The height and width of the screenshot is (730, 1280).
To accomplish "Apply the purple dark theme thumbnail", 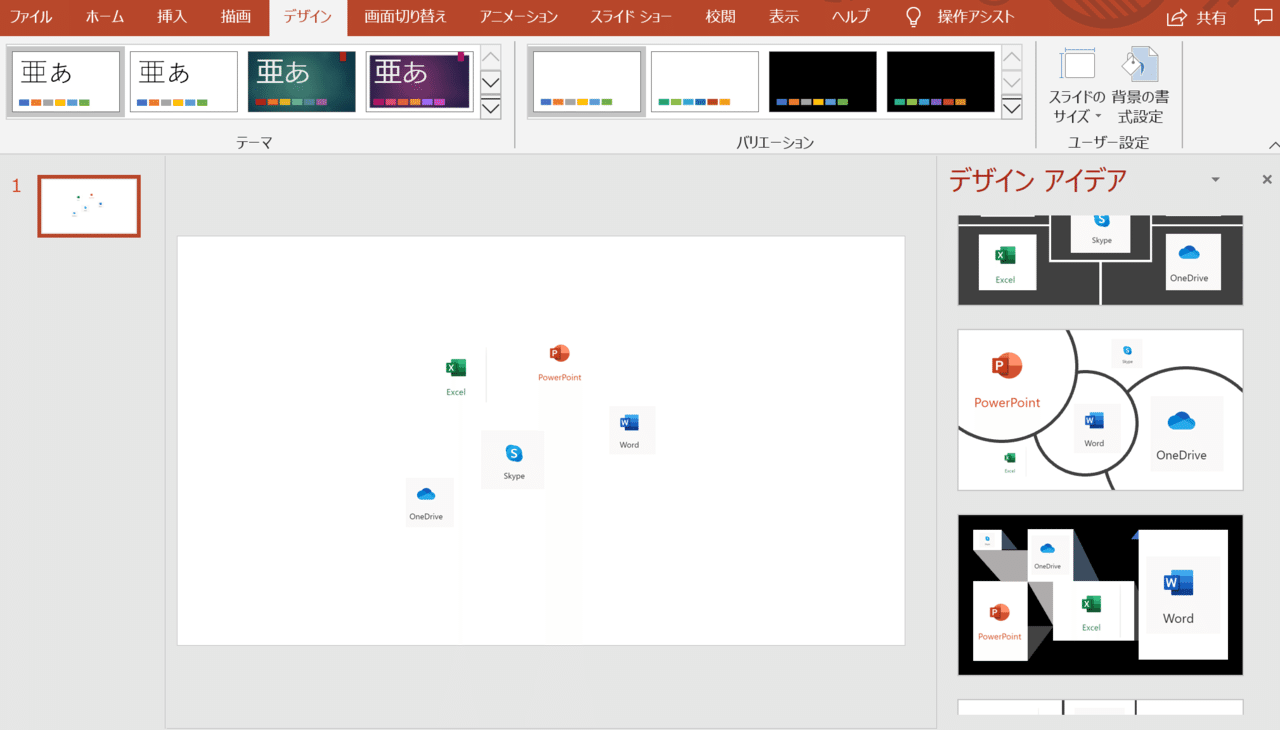I will (x=420, y=82).
